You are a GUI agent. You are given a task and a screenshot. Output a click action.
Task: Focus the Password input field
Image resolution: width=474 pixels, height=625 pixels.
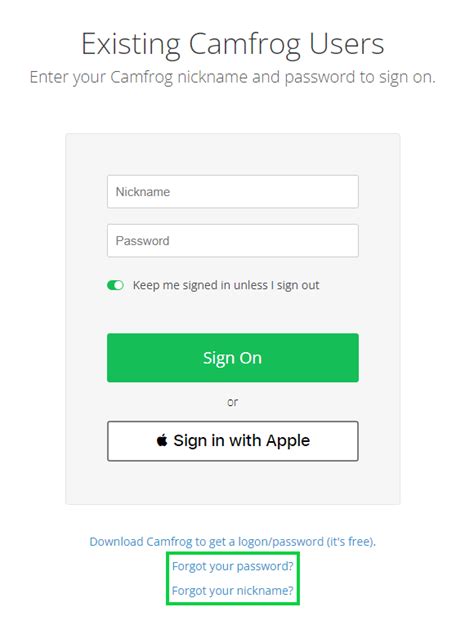[x=233, y=241]
